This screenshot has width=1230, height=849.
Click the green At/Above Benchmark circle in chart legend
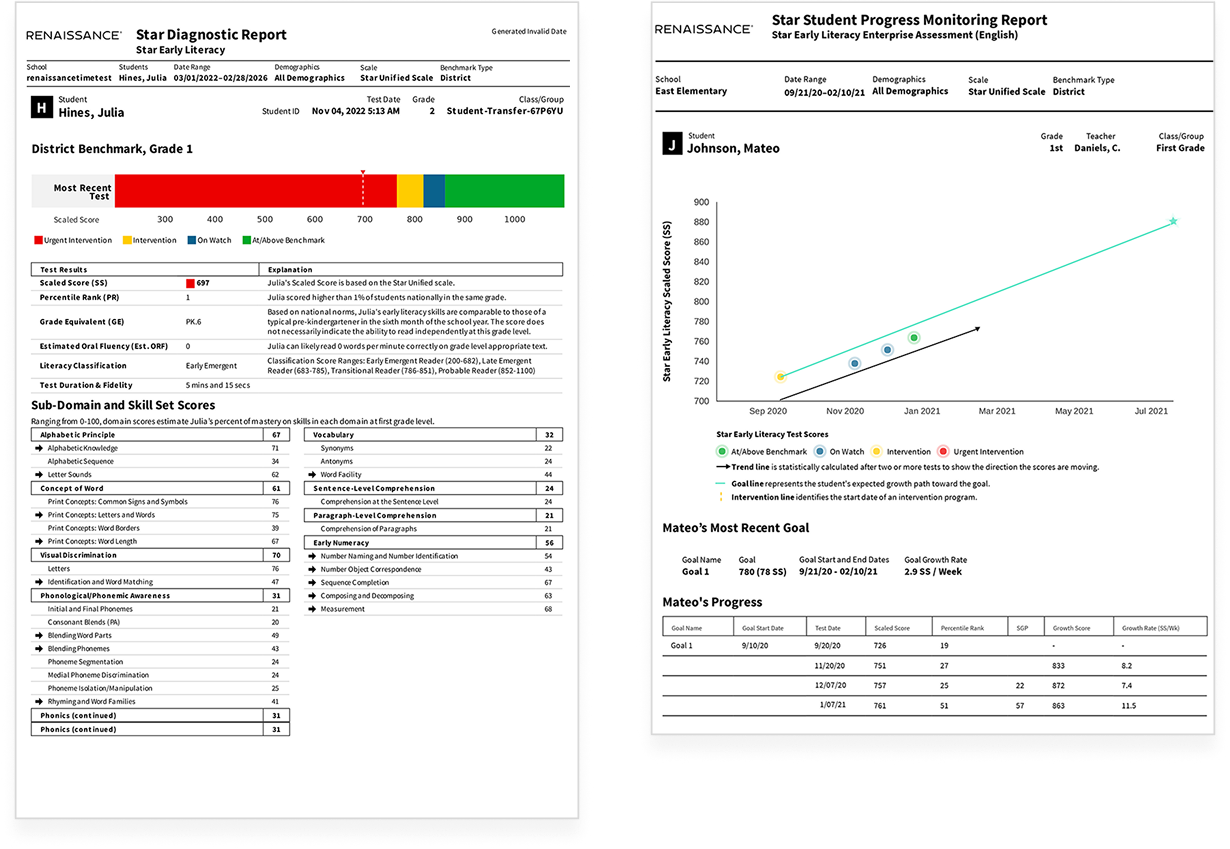(x=721, y=452)
